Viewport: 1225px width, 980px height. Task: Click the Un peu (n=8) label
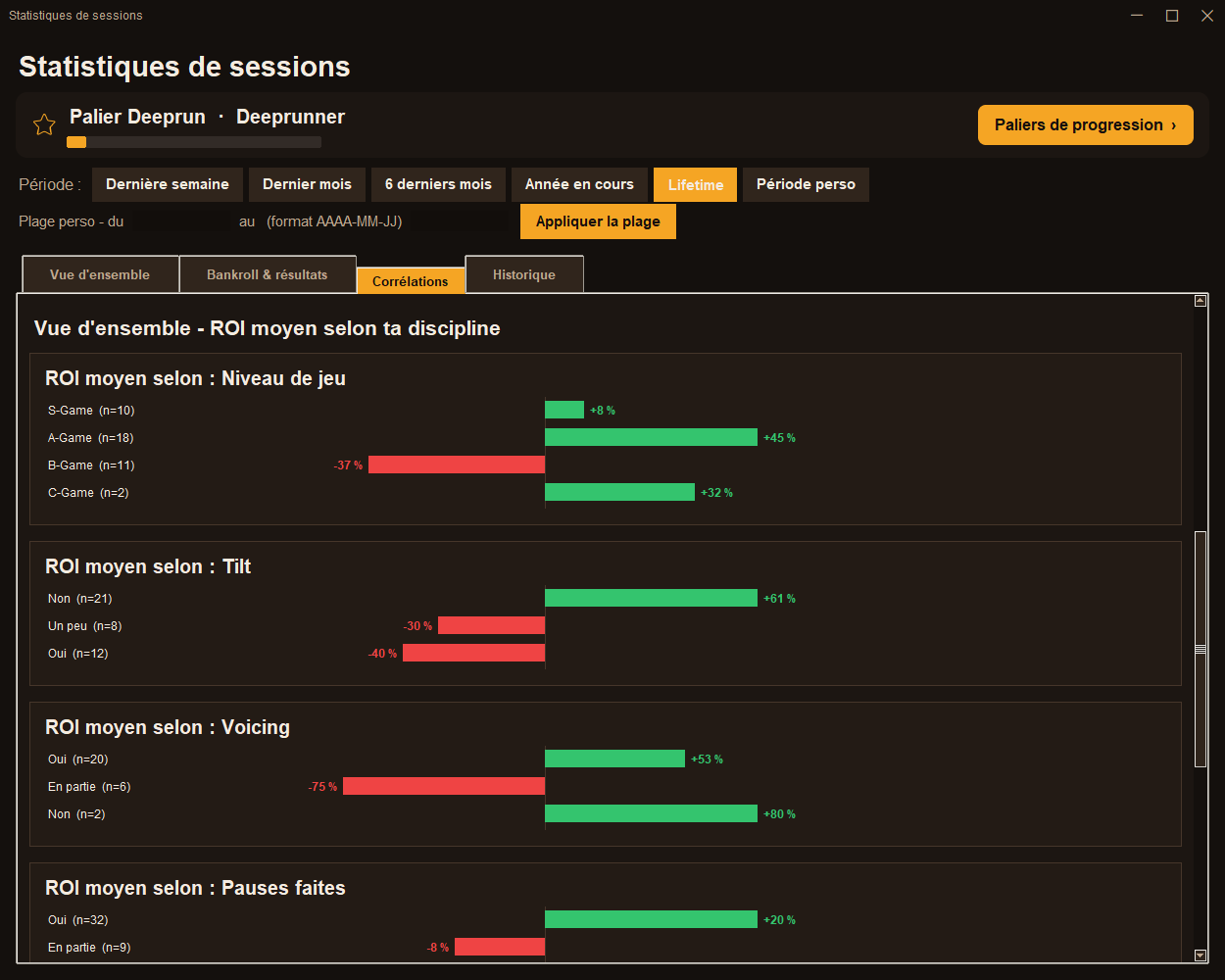point(85,626)
